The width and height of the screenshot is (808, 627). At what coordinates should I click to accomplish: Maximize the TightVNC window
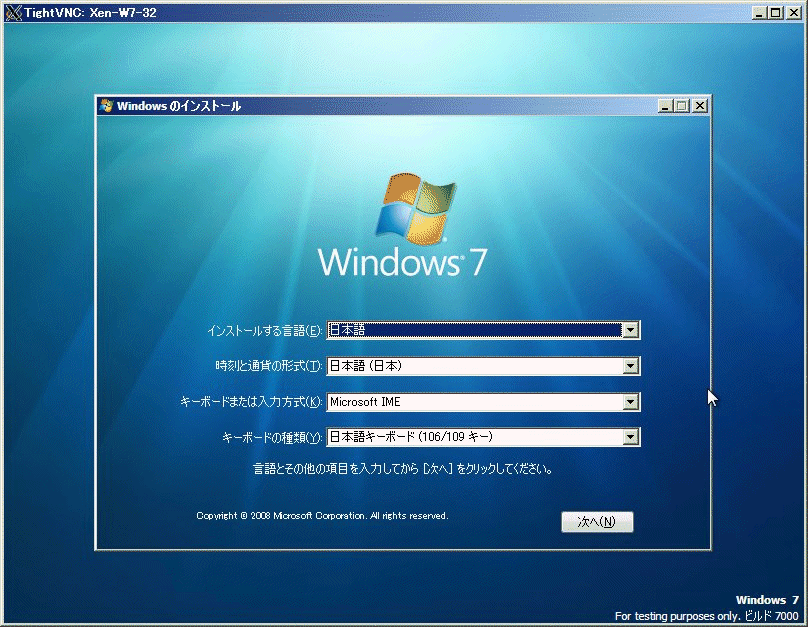pyautogui.click(x=776, y=13)
